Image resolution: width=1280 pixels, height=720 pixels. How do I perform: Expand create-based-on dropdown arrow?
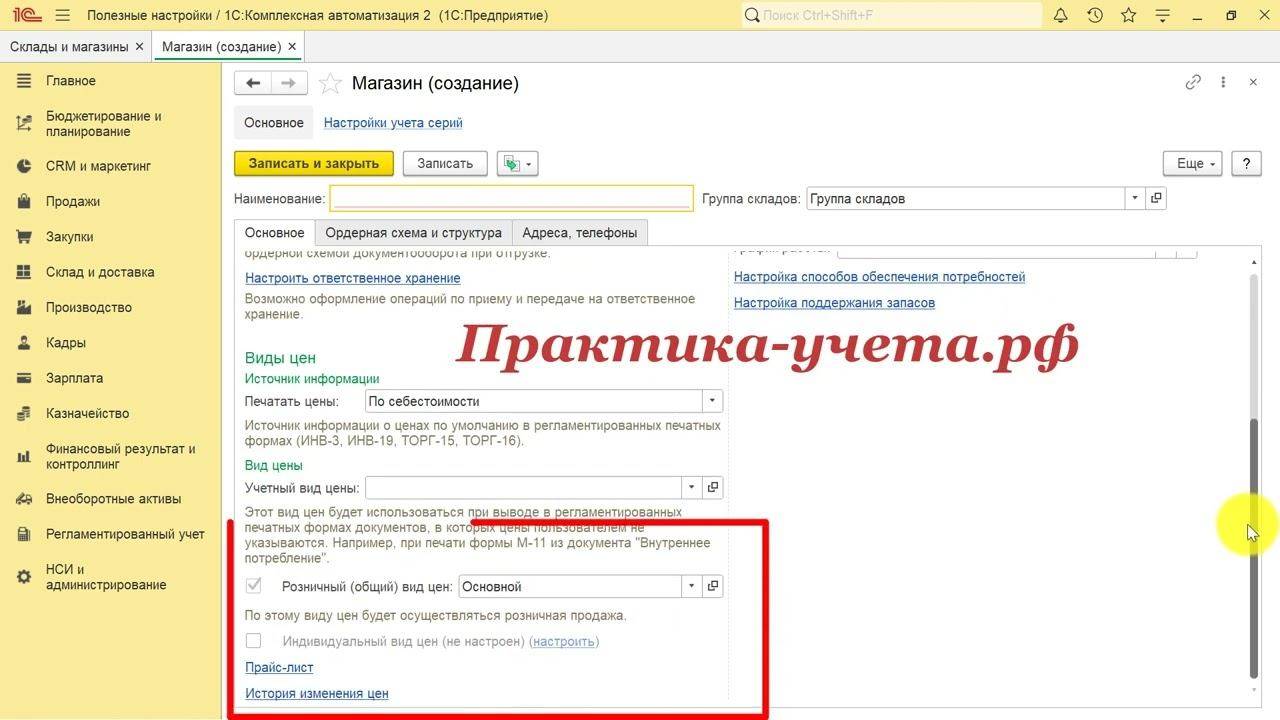(x=530, y=163)
